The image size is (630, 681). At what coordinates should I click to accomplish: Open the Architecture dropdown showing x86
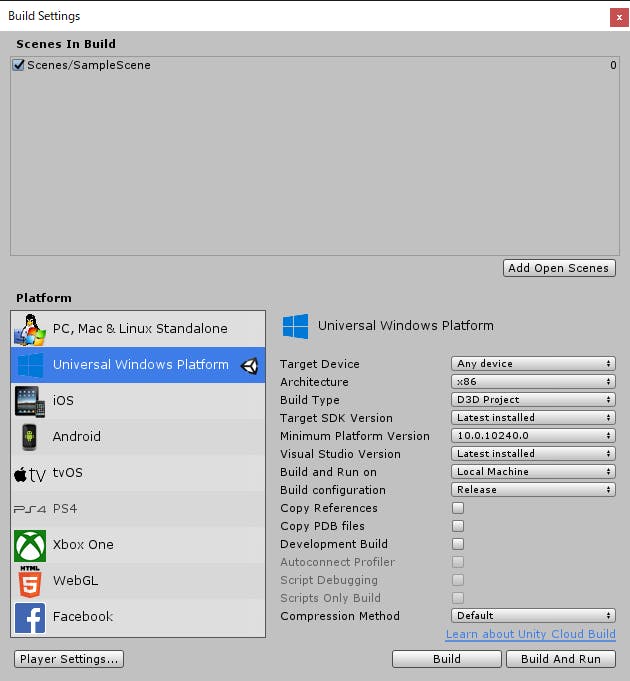(533, 382)
